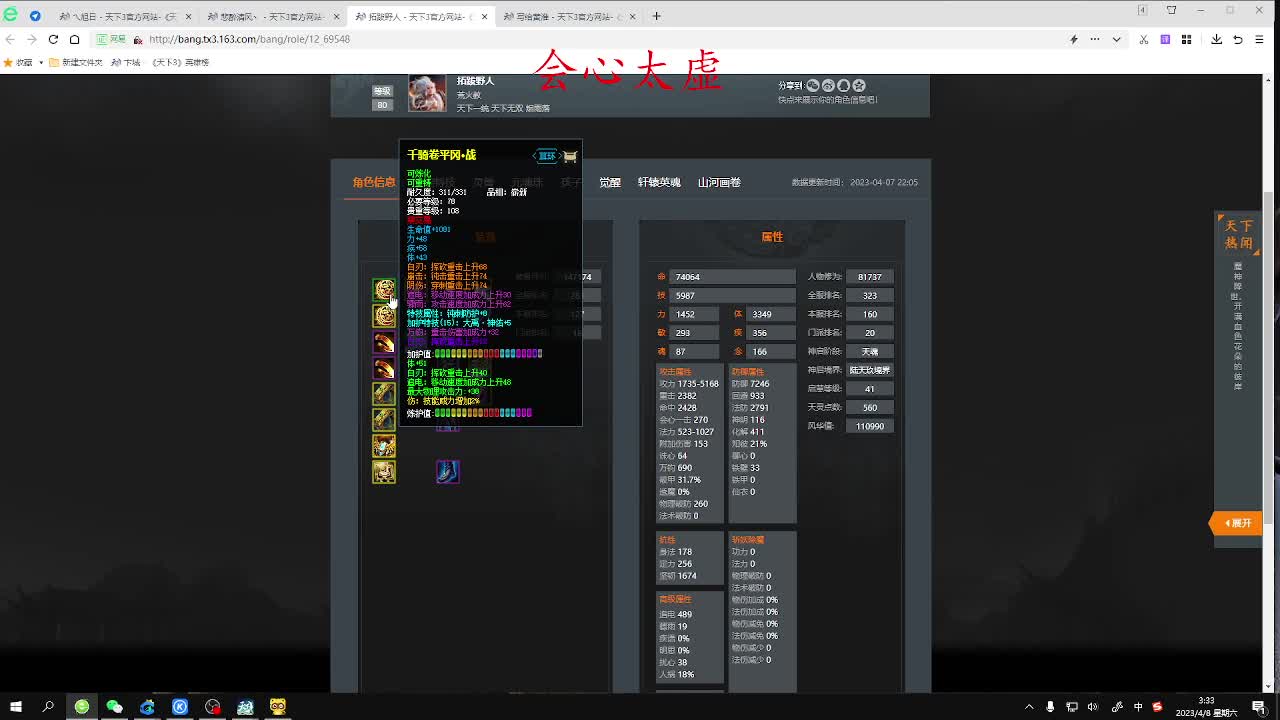Click the last share icon next to 分享到
This screenshot has height=720, width=1280.
click(x=859, y=86)
